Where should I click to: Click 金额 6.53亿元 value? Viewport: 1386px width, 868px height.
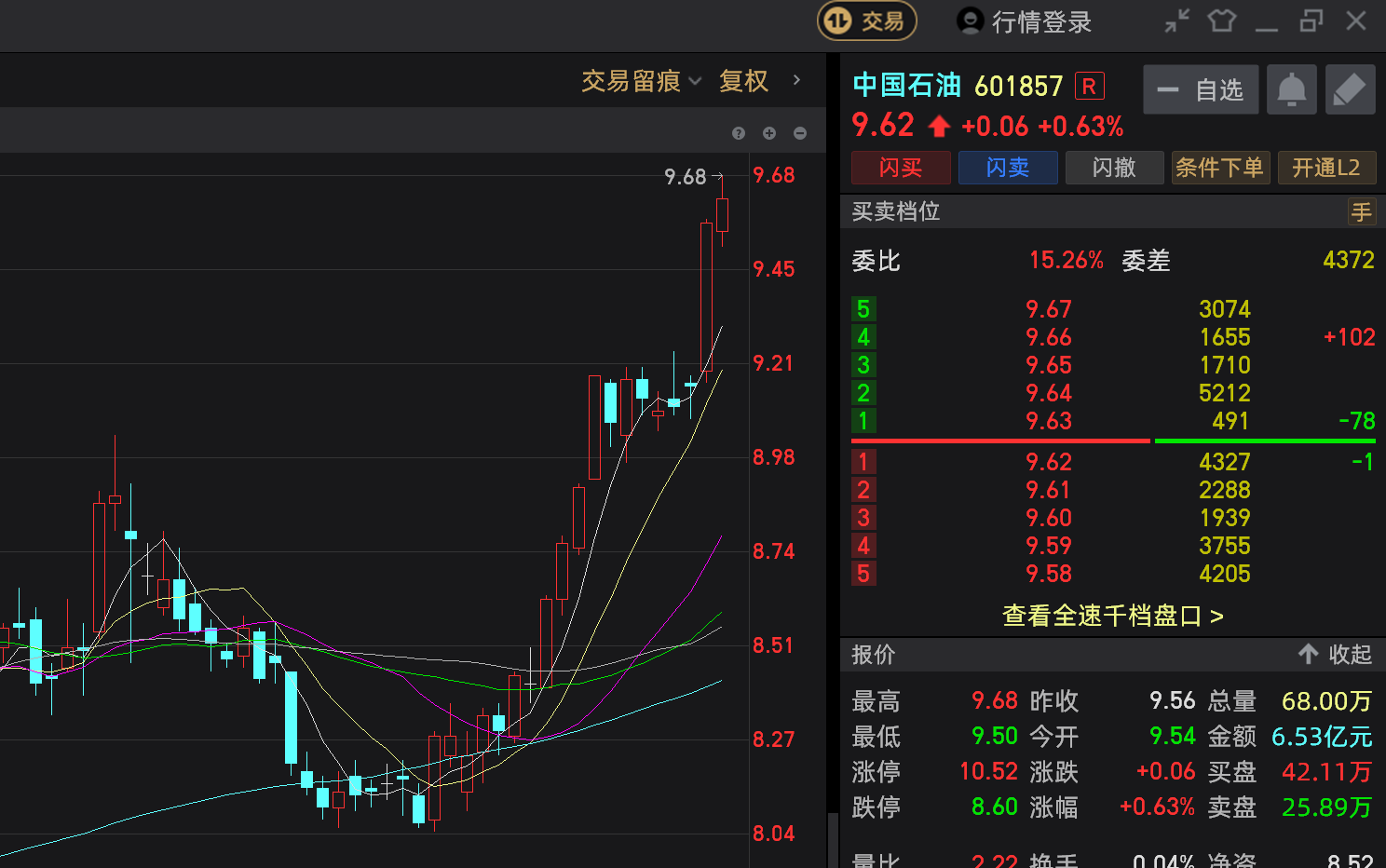point(1322,737)
